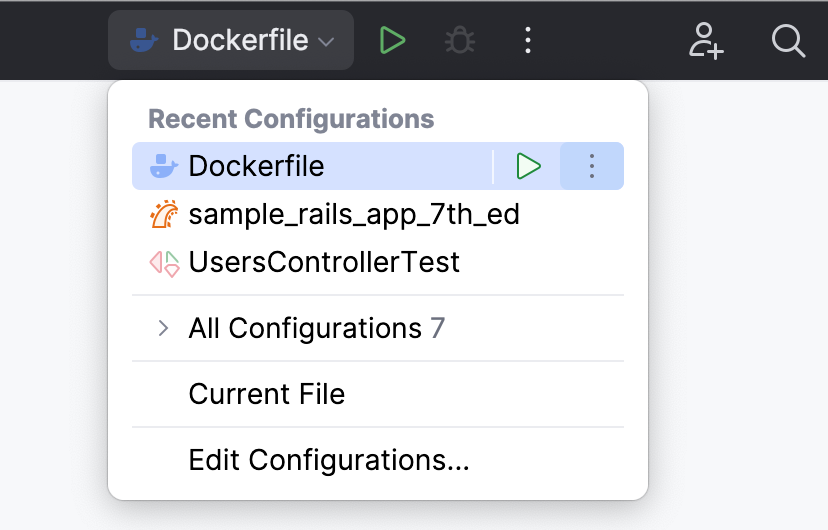Expand All Configurations chevron arrow
The image size is (828, 530).
[164, 328]
